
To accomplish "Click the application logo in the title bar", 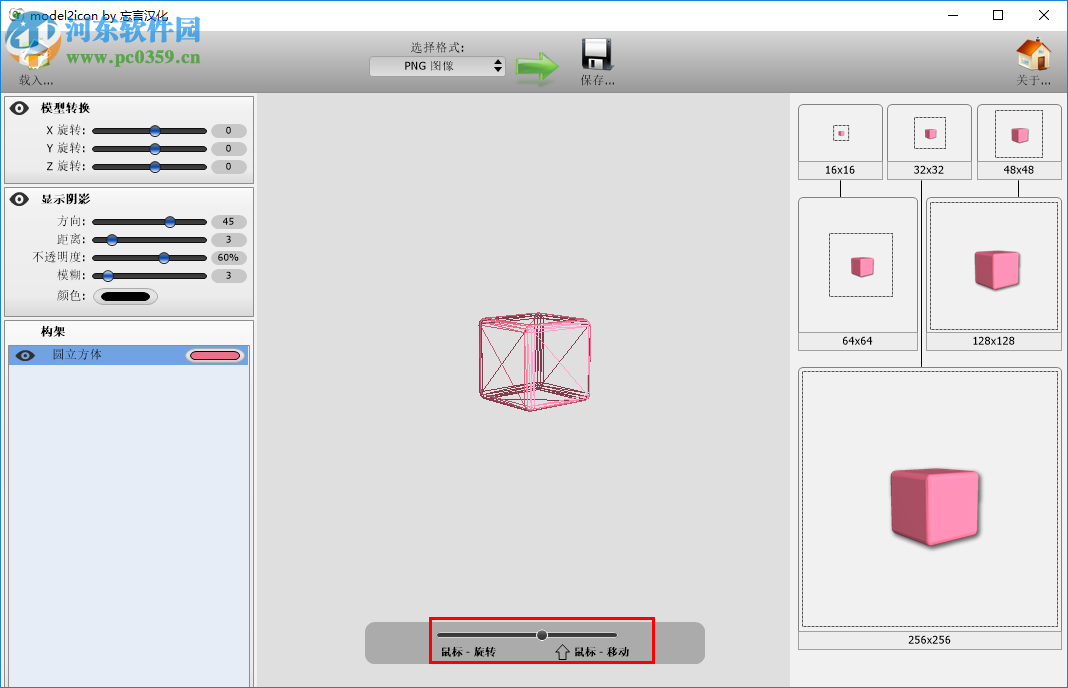I will pyautogui.click(x=13, y=14).
